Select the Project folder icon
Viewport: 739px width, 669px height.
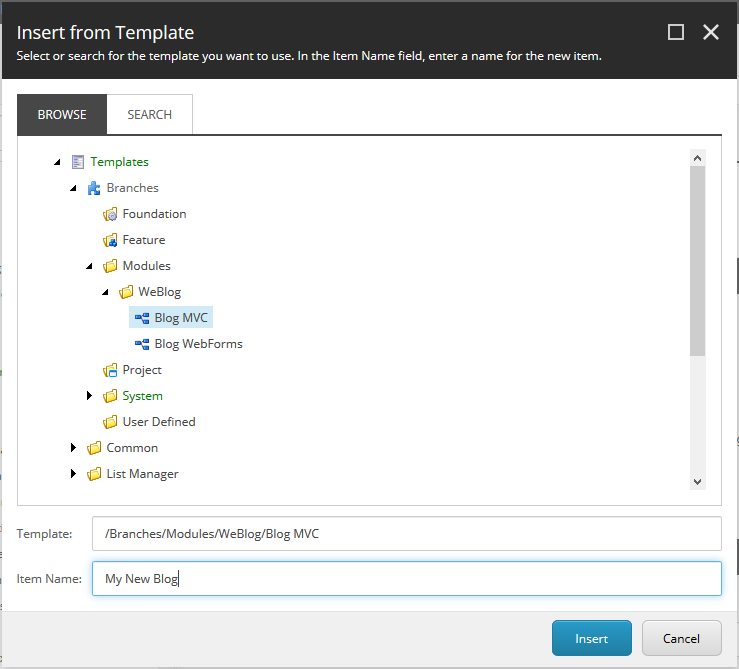point(110,371)
